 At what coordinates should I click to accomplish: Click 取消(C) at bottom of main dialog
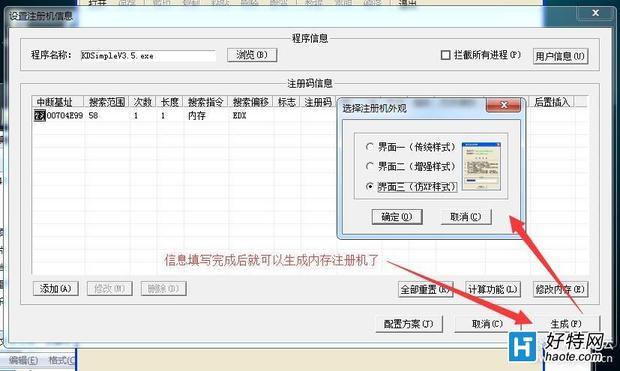pyautogui.click(x=487, y=324)
